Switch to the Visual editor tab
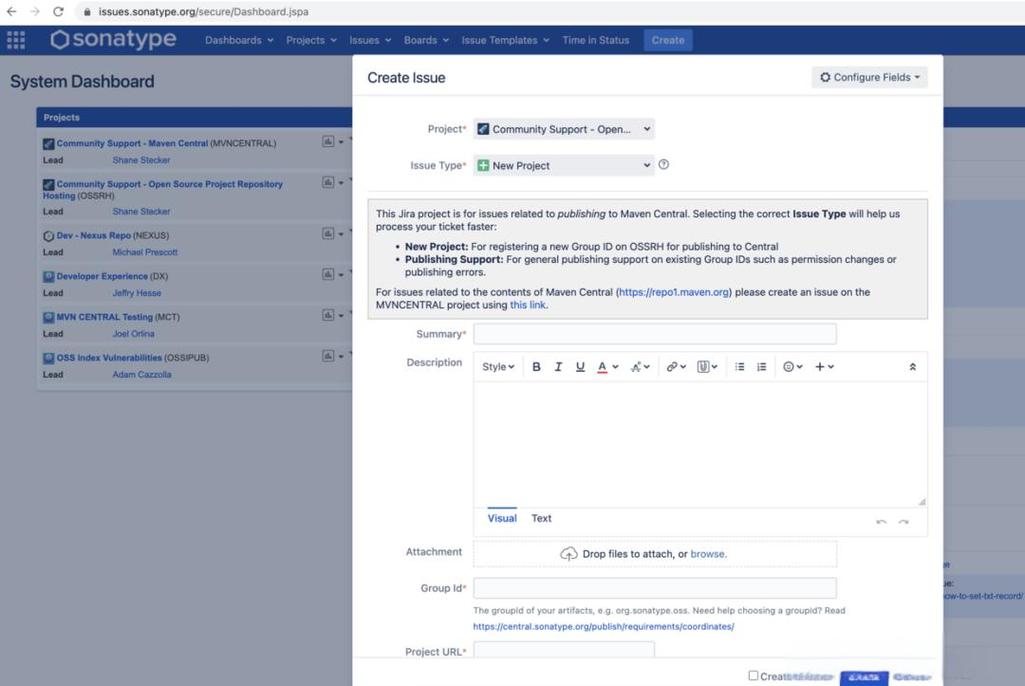This screenshot has height=686, width=1025. click(x=502, y=518)
